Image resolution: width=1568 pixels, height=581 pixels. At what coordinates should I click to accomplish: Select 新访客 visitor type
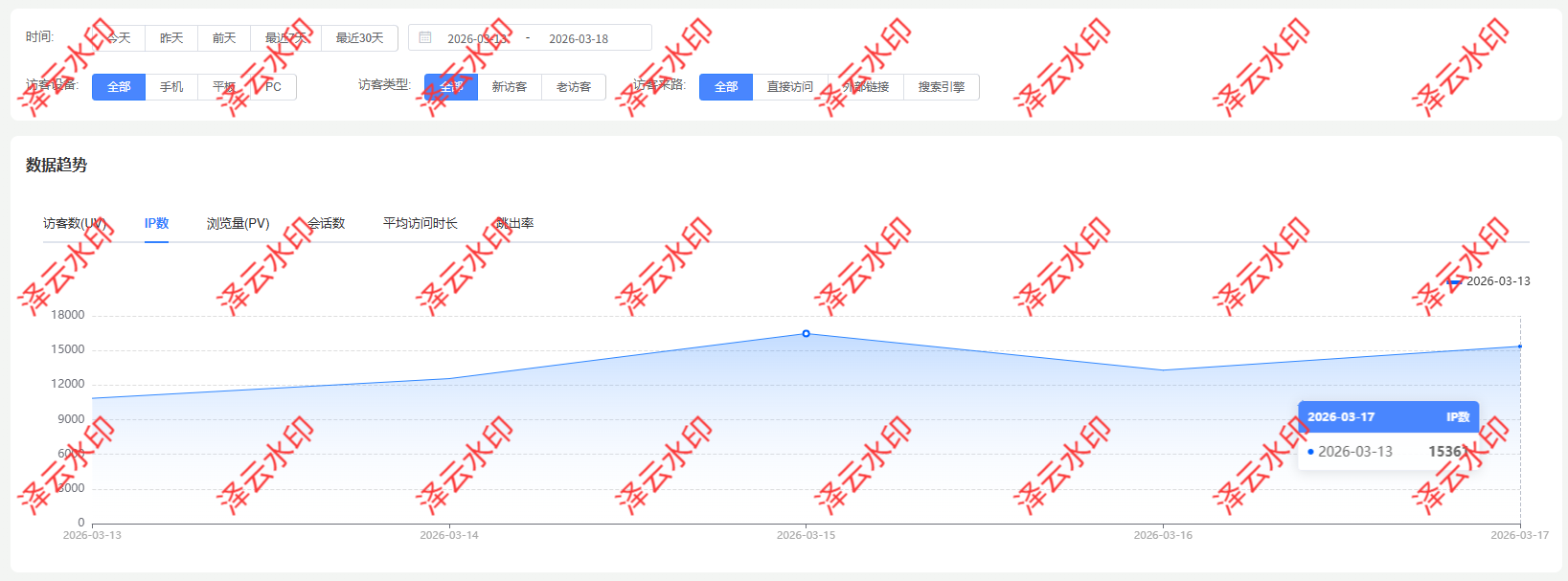[x=509, y=87]
